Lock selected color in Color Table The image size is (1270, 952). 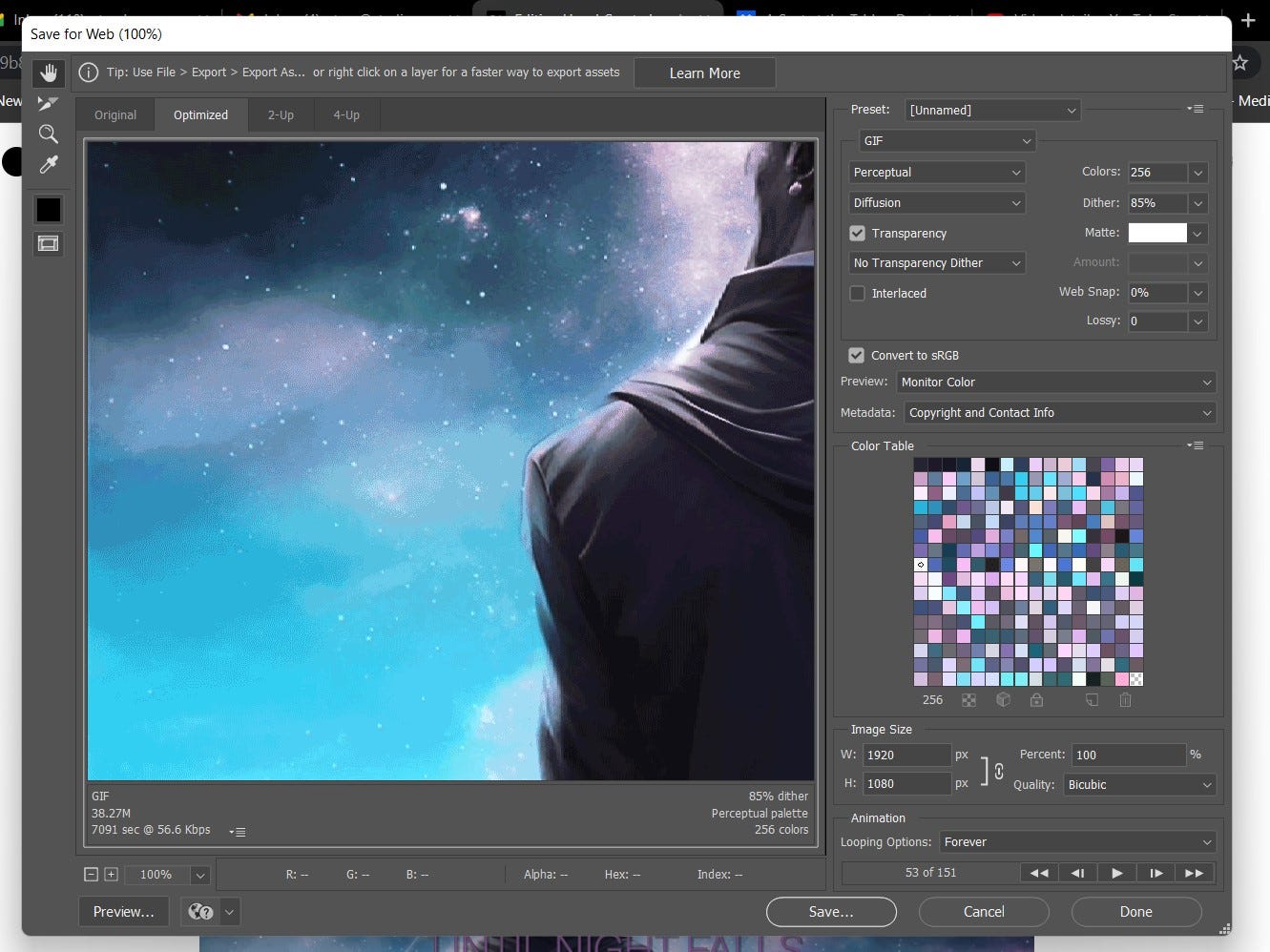point(1036,700)
